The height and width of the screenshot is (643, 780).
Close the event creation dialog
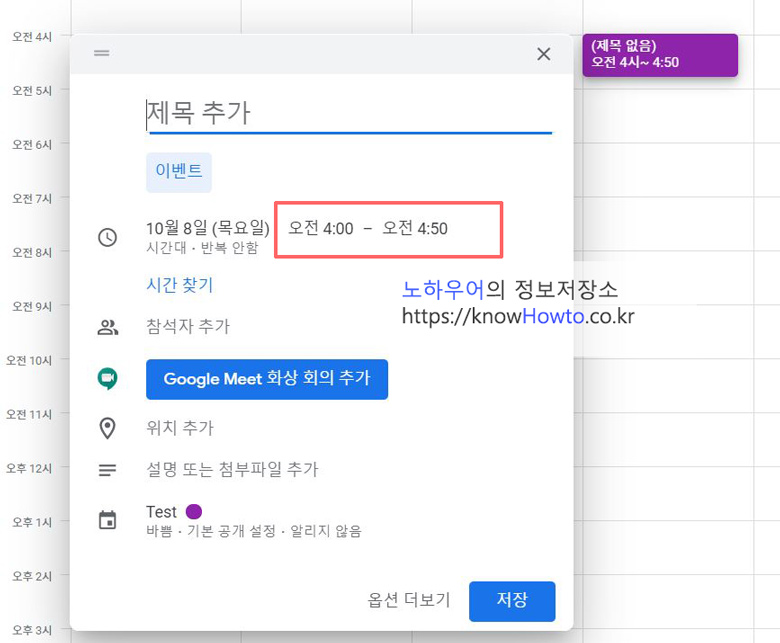tap(544, 54)
